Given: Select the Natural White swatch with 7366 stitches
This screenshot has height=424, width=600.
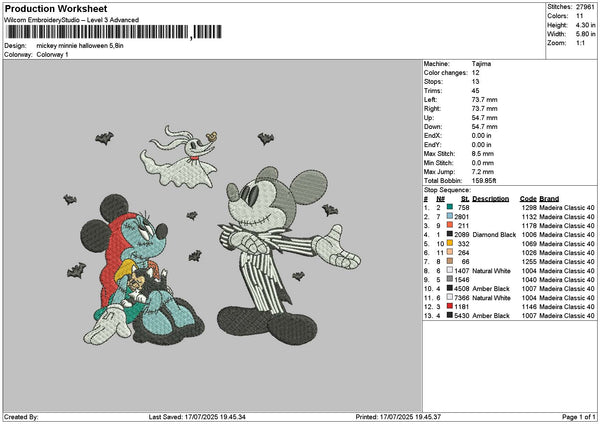Looking at the screenshot, I should (450, 297).
